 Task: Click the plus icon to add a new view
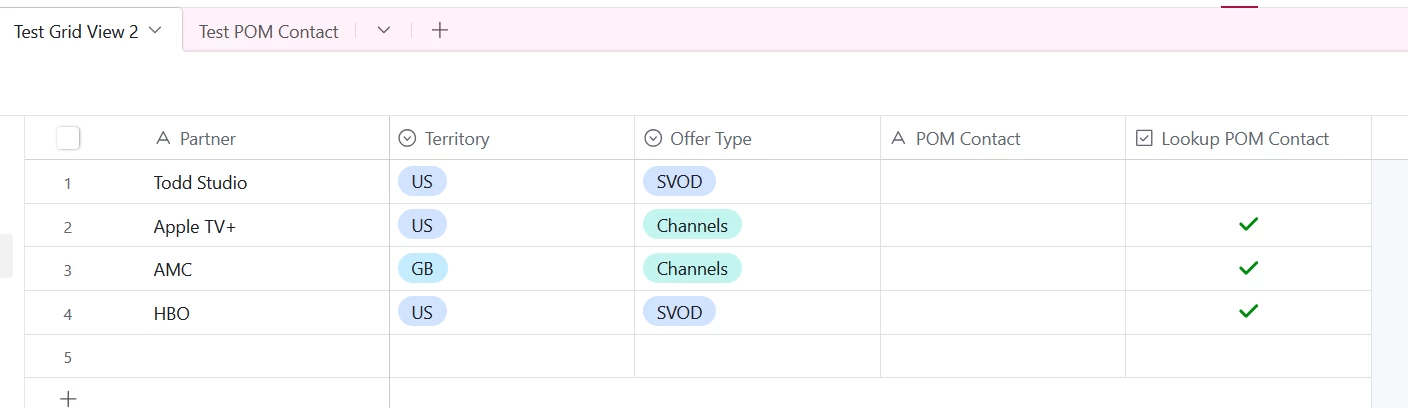pyautogui.click(x=440, y=30)
